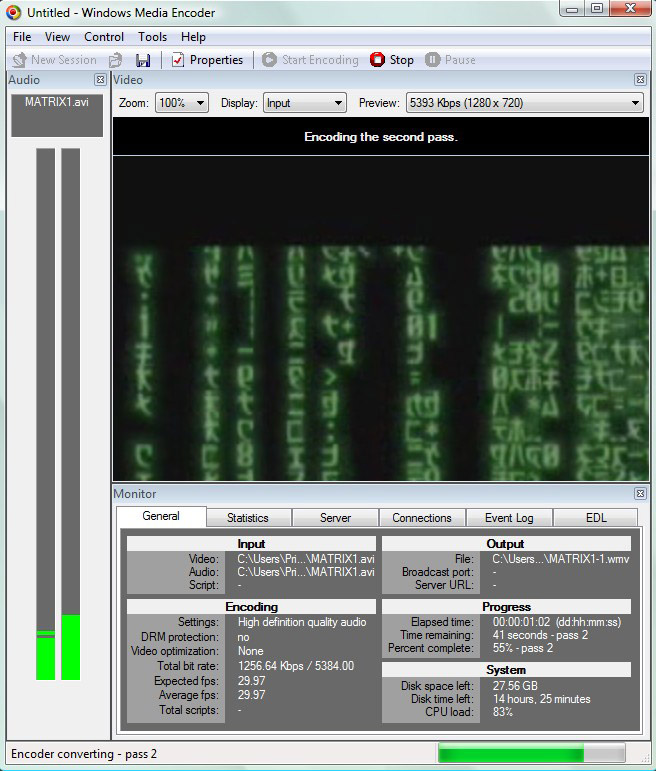Switch to the Statistics tab
Screen dimensions: 656x771
(248, 518)
